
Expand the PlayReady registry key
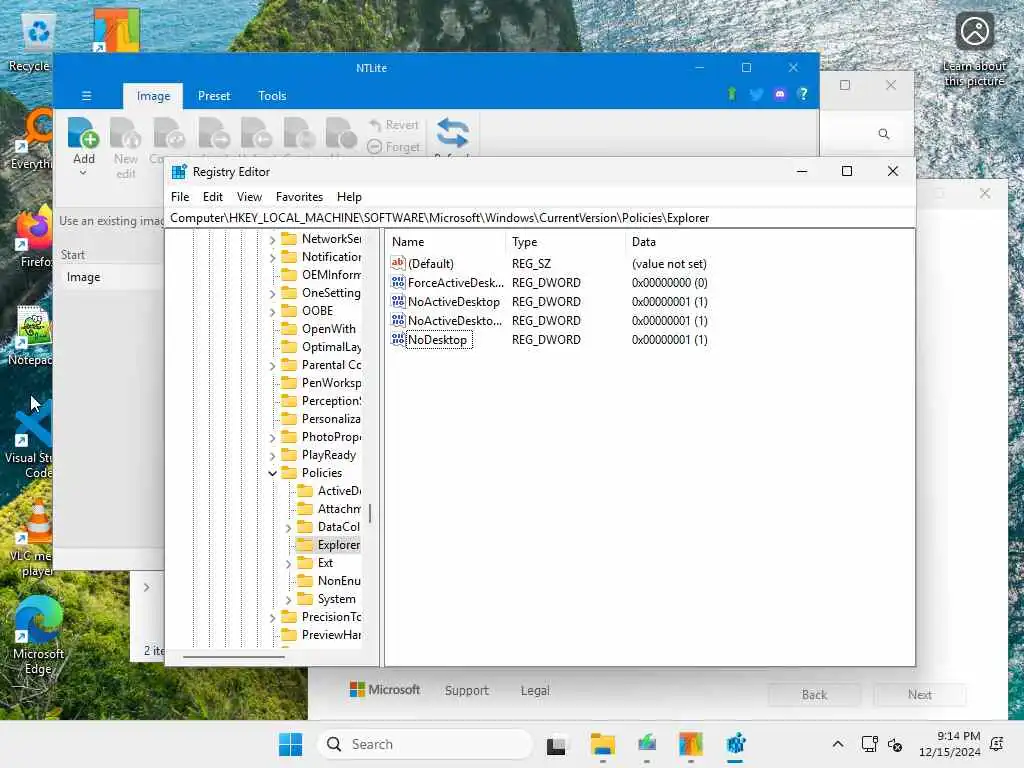point(272,455)
